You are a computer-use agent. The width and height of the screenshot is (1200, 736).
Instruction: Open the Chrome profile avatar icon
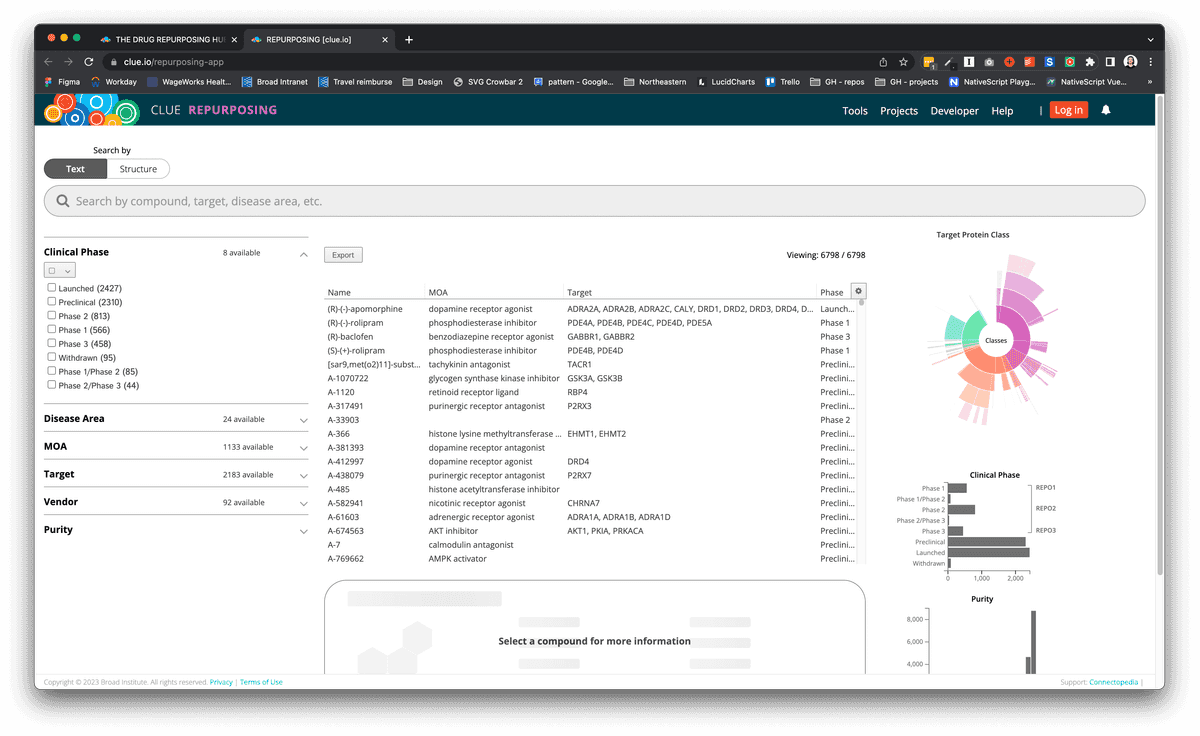[x=1130, y=61]
